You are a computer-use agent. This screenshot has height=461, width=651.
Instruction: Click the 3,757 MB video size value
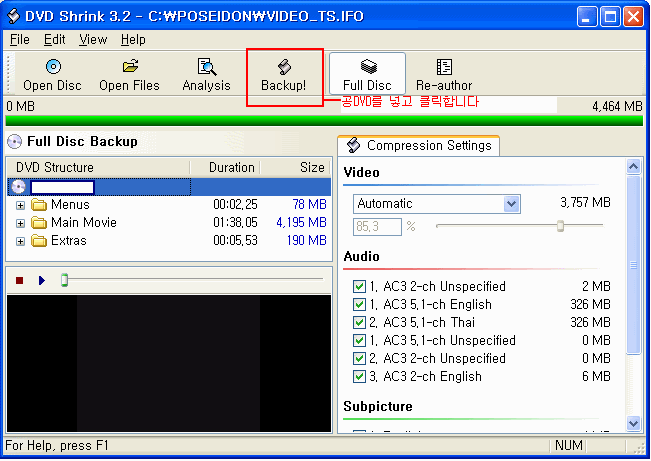click(585, 203)
